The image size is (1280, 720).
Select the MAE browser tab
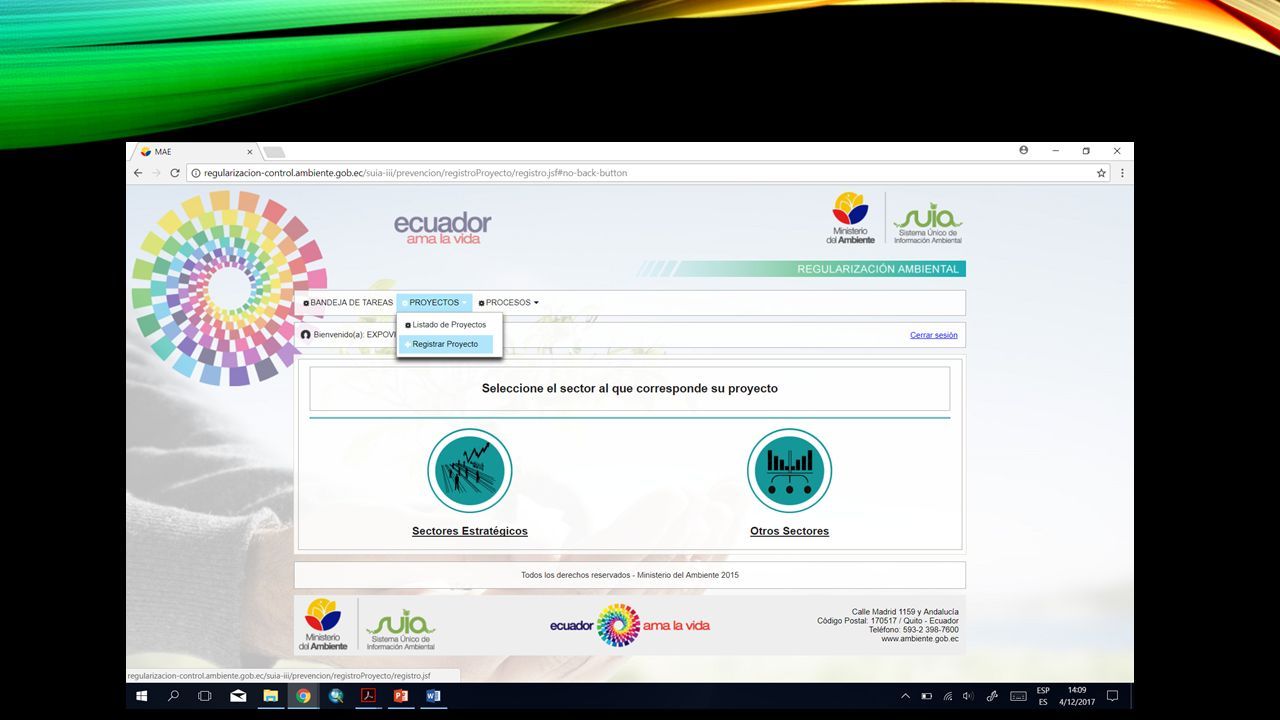pyautogui.click(x=196, y=152)
